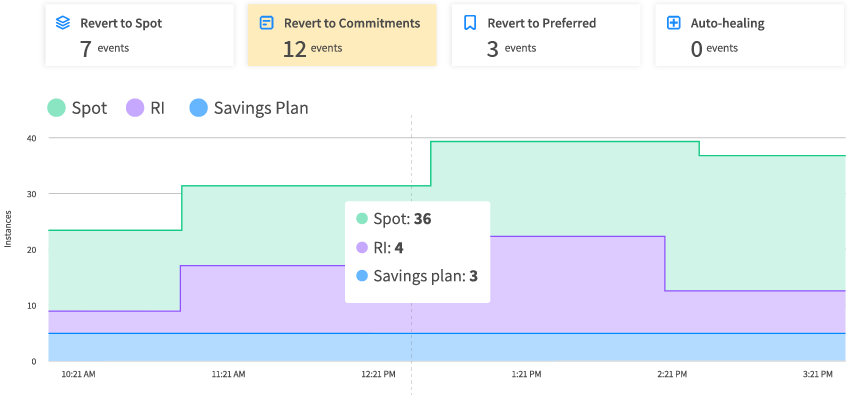The image size is (850, 399).
Task: Click the blue Savings Plan legend dot
Action: tap(198, 108)
